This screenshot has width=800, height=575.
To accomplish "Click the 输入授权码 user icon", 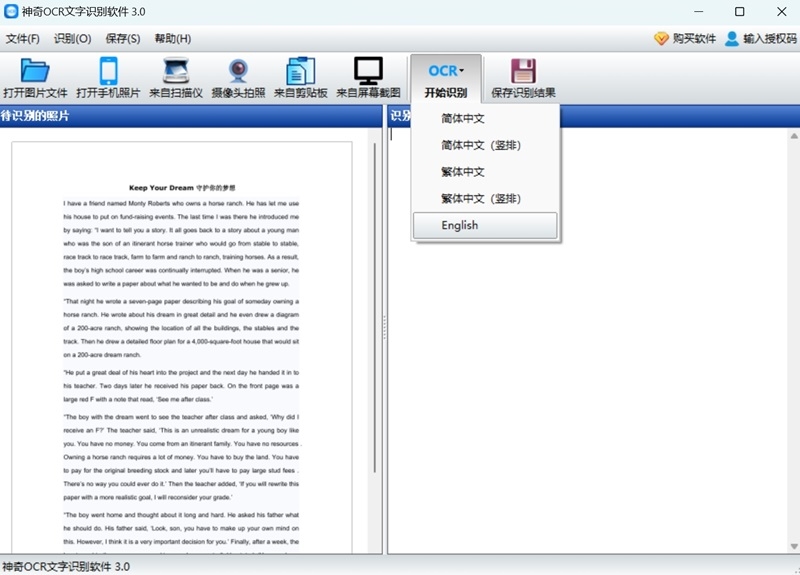I will click(x=732, y=39).
